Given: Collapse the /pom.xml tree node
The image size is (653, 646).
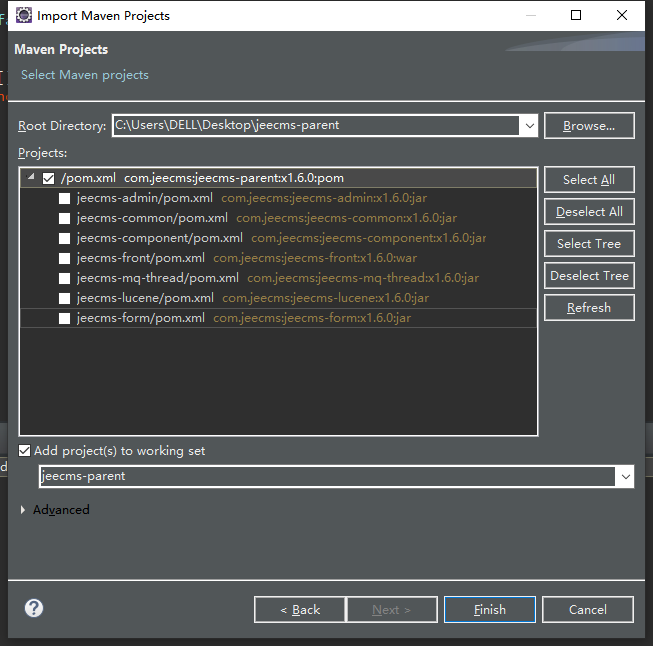Looking at the screenshot, I should pos(30,177).
